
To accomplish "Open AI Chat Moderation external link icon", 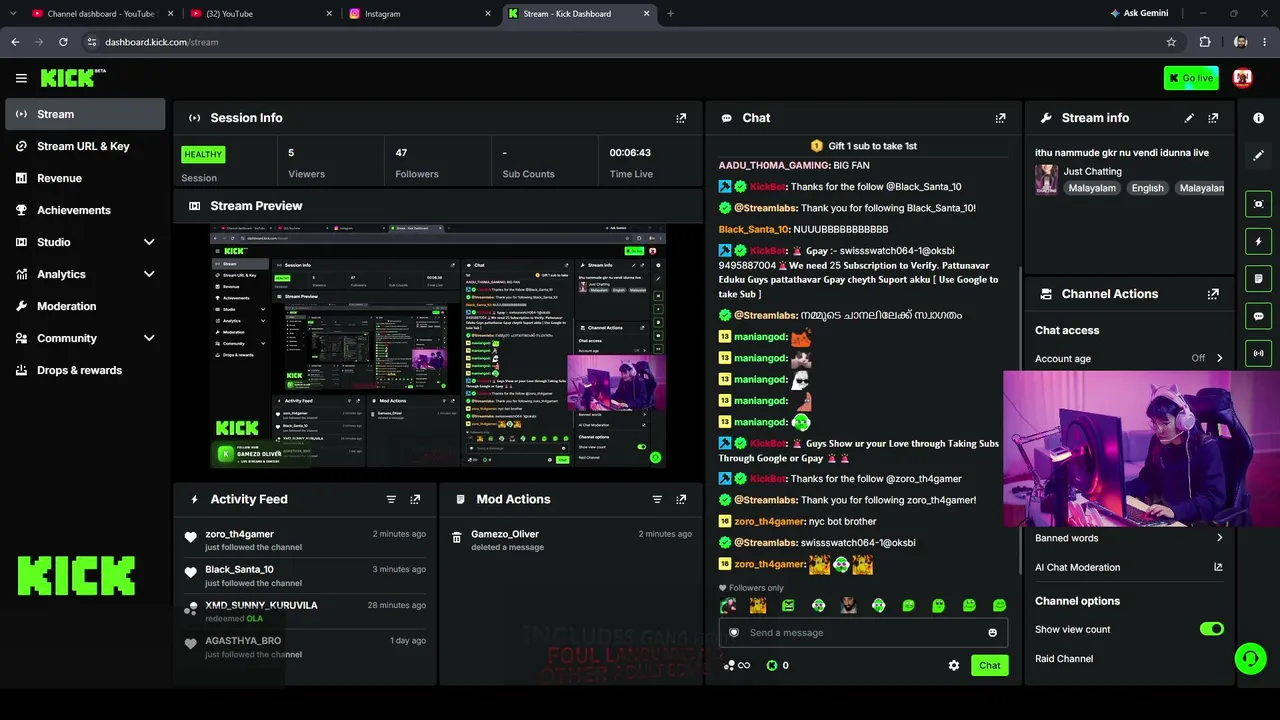I will (x=1218, y=567).
